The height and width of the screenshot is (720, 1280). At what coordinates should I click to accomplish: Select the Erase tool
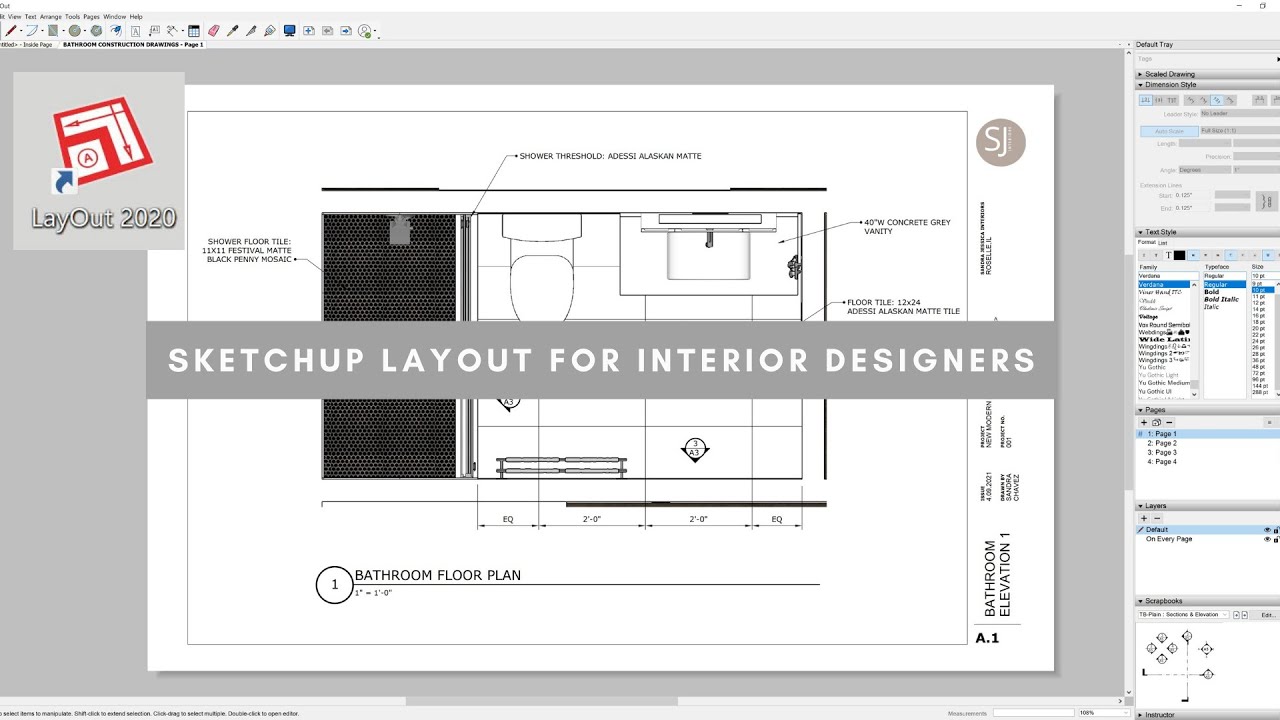pos(214,31)
